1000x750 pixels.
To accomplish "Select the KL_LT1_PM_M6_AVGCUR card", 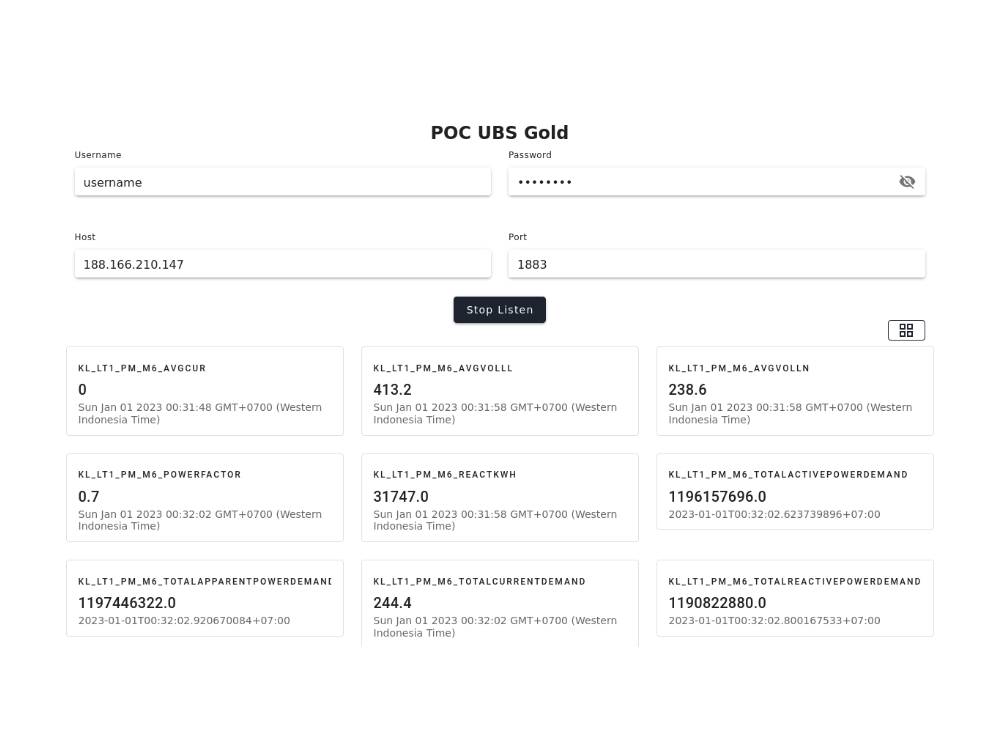I will (x=205, y=391).
